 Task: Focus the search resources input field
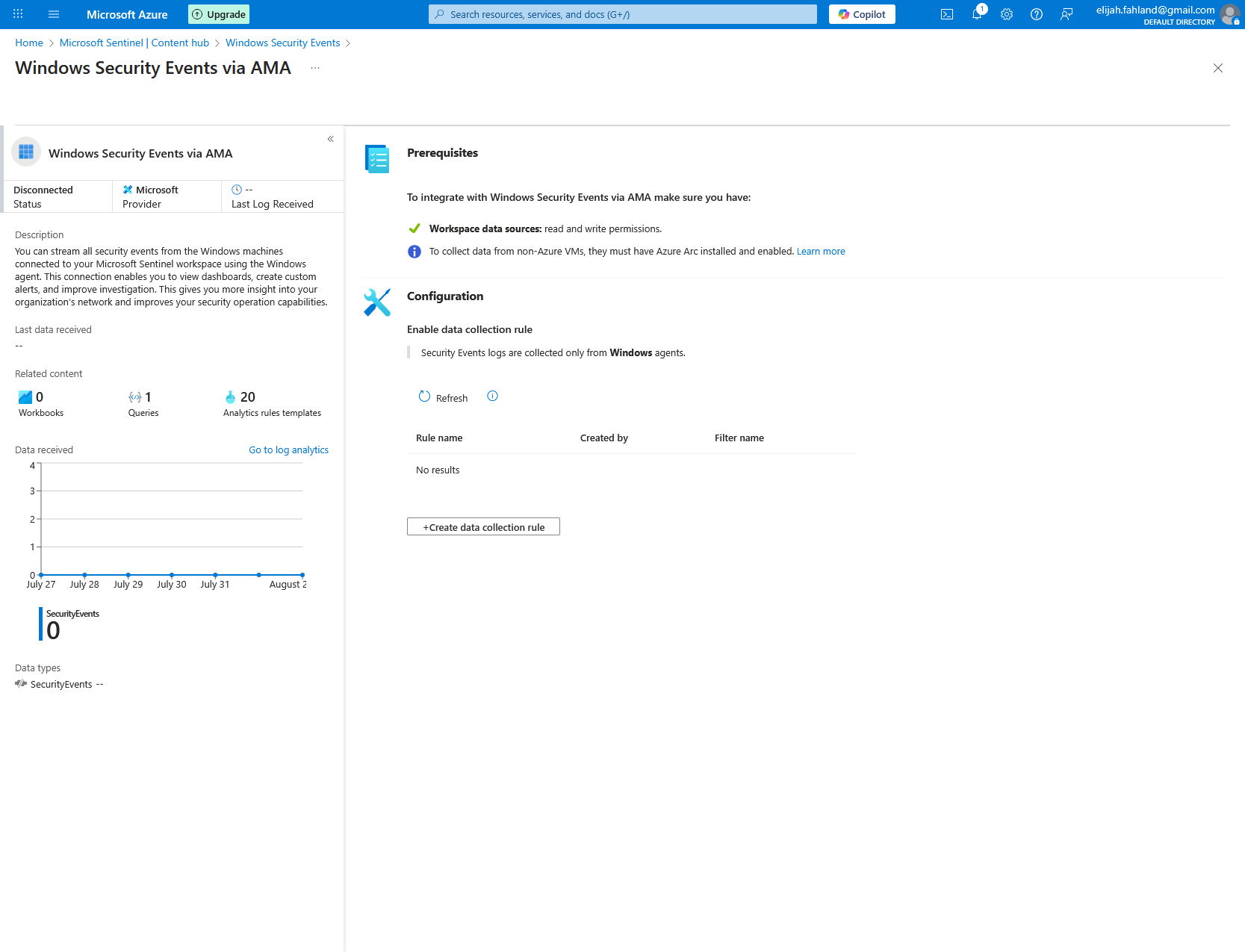pos(623,14)
